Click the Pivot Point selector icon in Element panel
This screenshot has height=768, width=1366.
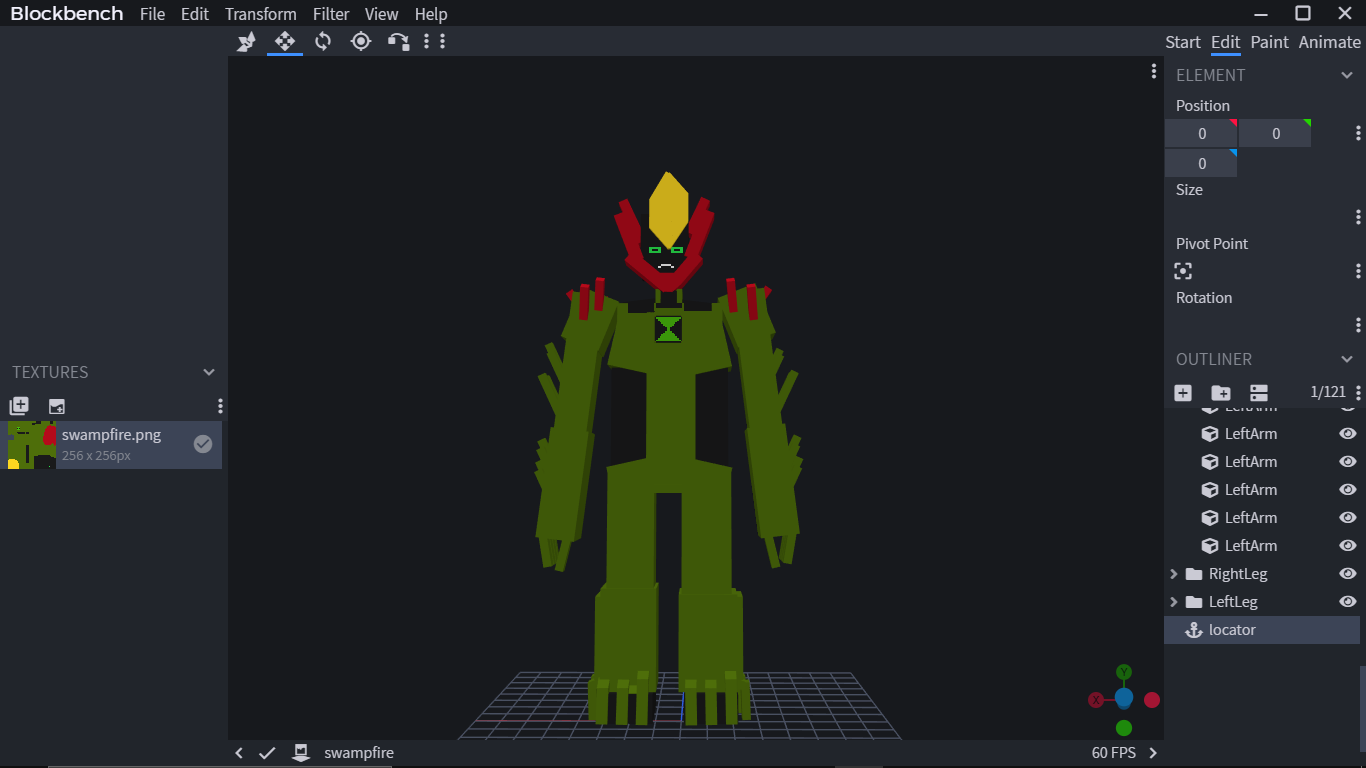[x=1183, y=271]
